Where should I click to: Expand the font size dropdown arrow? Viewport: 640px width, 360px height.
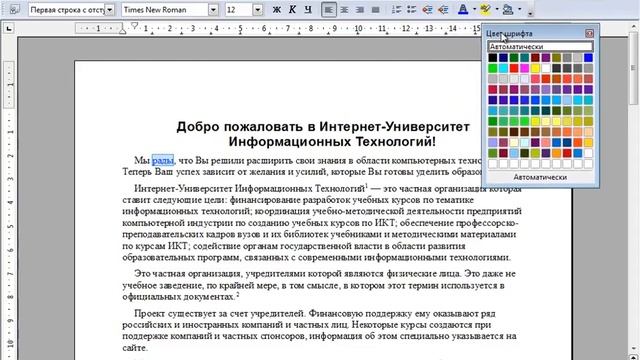(x=258, y=10)
